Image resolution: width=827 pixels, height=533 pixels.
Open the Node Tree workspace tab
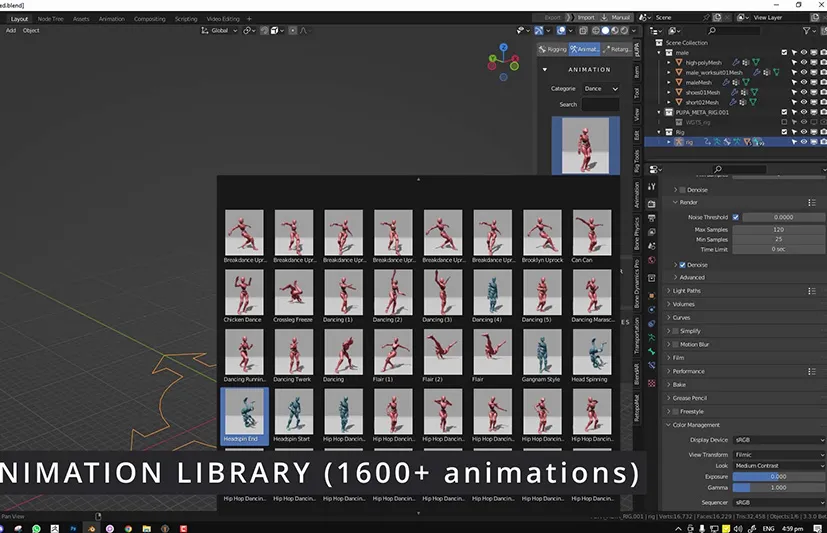(x=51, y=19)
